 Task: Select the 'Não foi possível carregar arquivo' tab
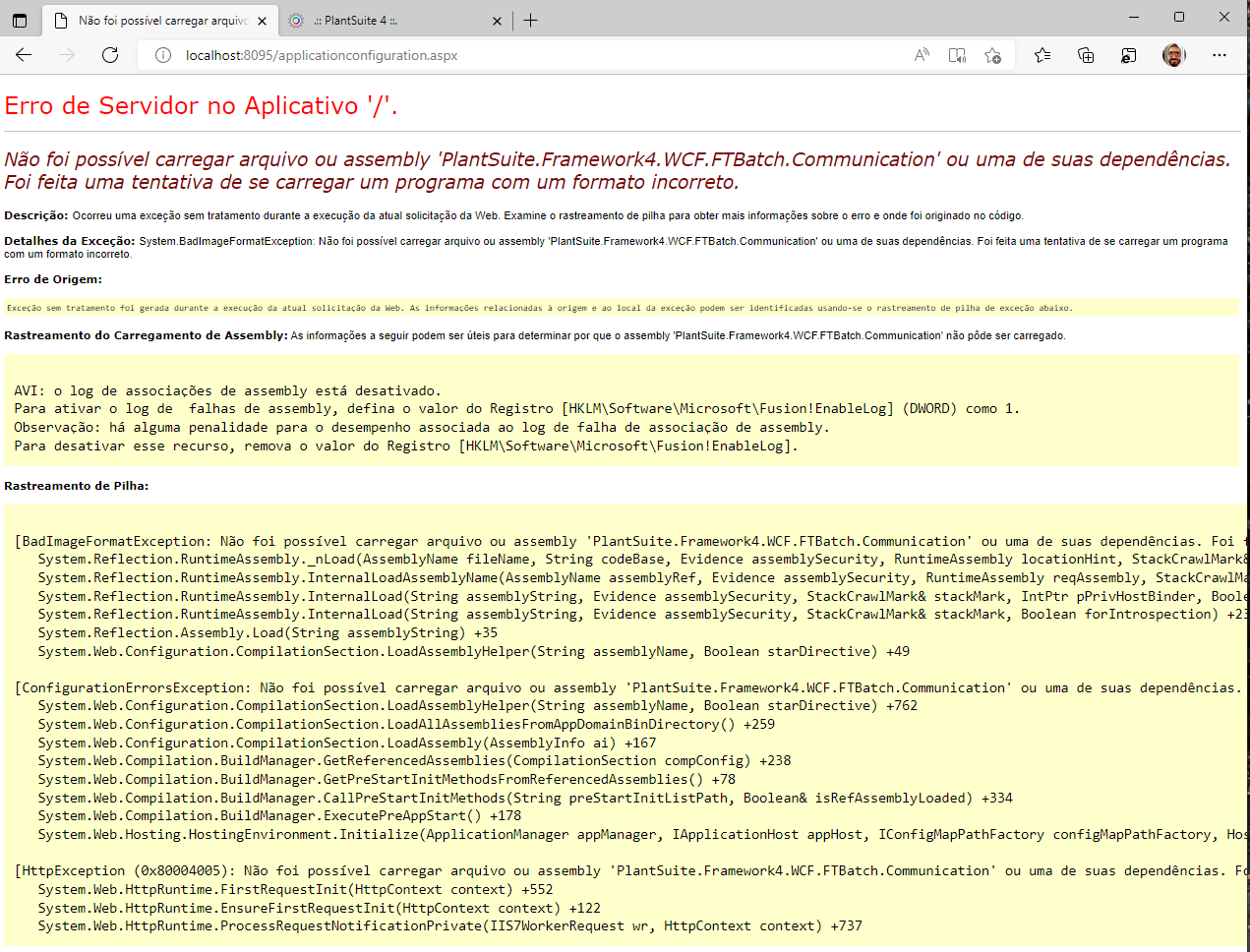click(161, 20)
